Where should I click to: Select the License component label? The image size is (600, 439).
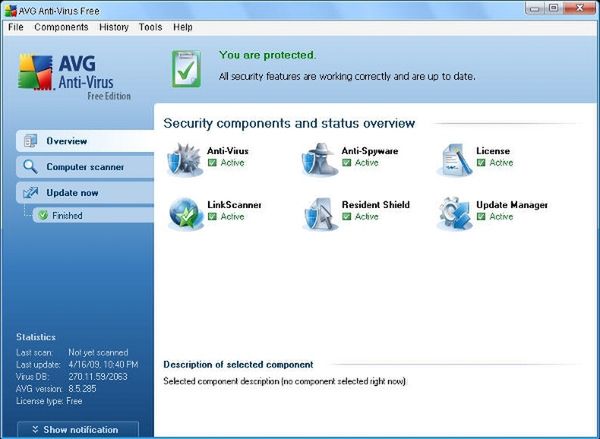coord(493,151)
